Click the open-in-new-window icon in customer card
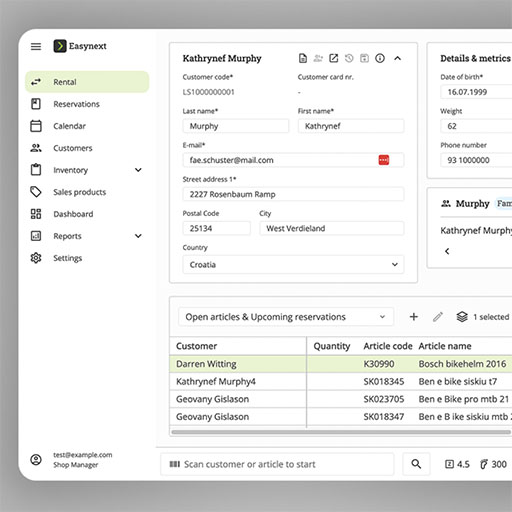 pos(334,58)
